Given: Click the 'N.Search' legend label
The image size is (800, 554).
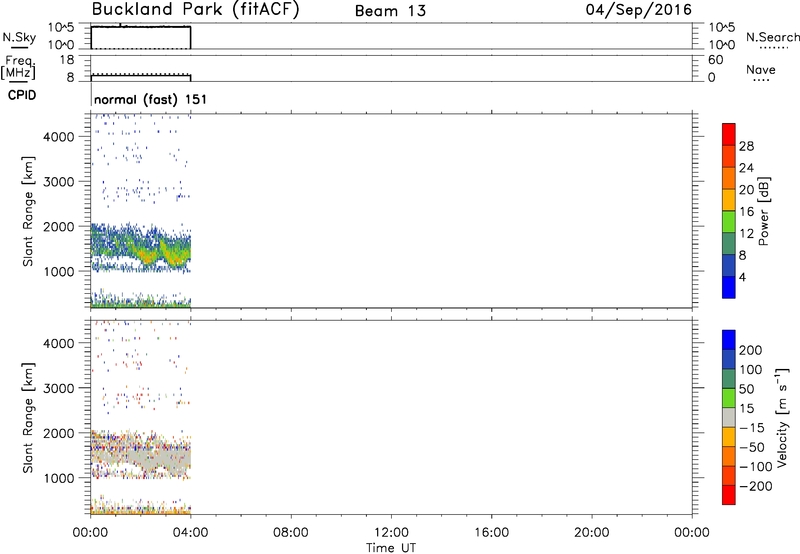Looking at the screenshot, I should click(x=772, y=37).
